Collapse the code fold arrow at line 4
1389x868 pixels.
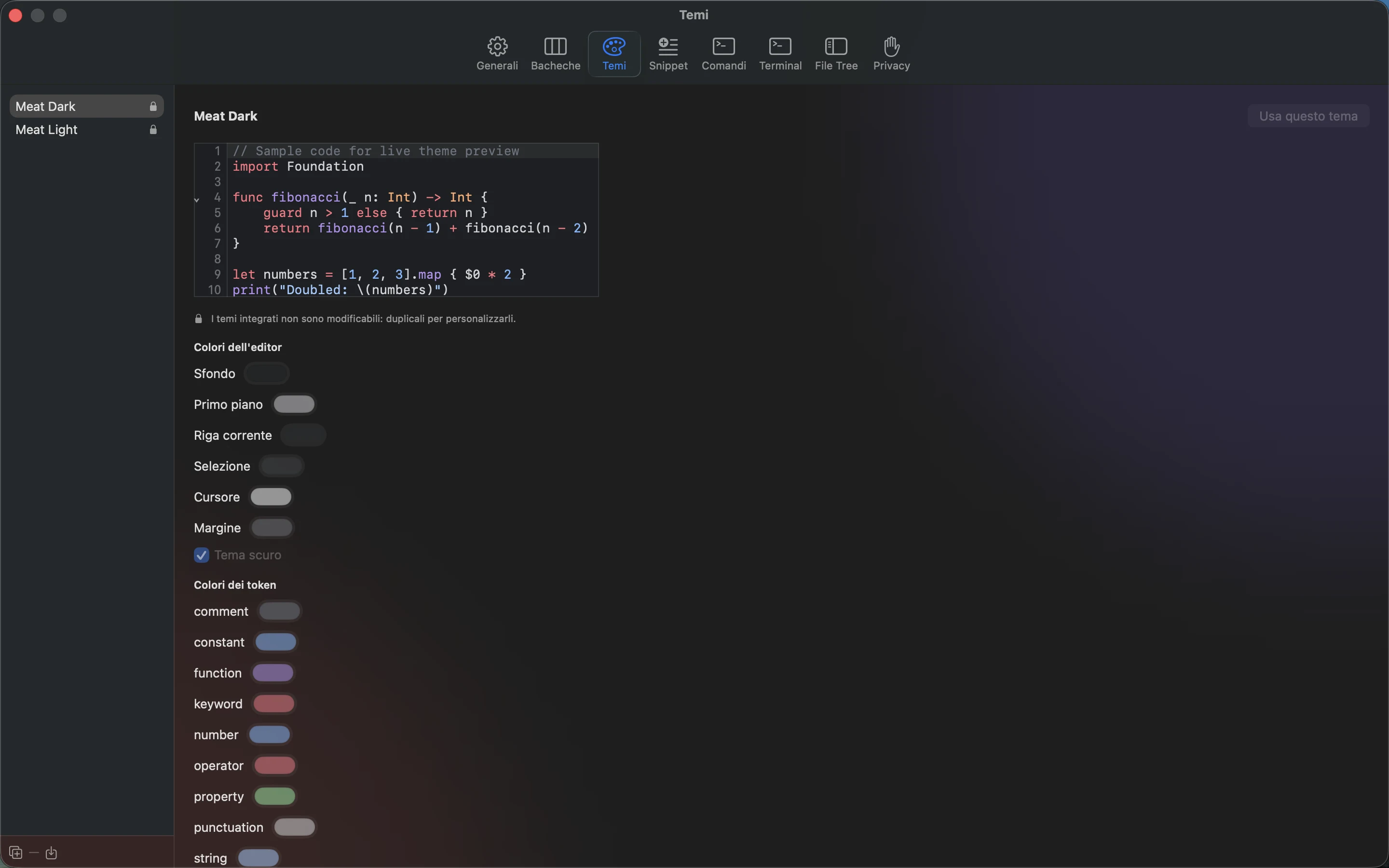(x=197, y=200)
